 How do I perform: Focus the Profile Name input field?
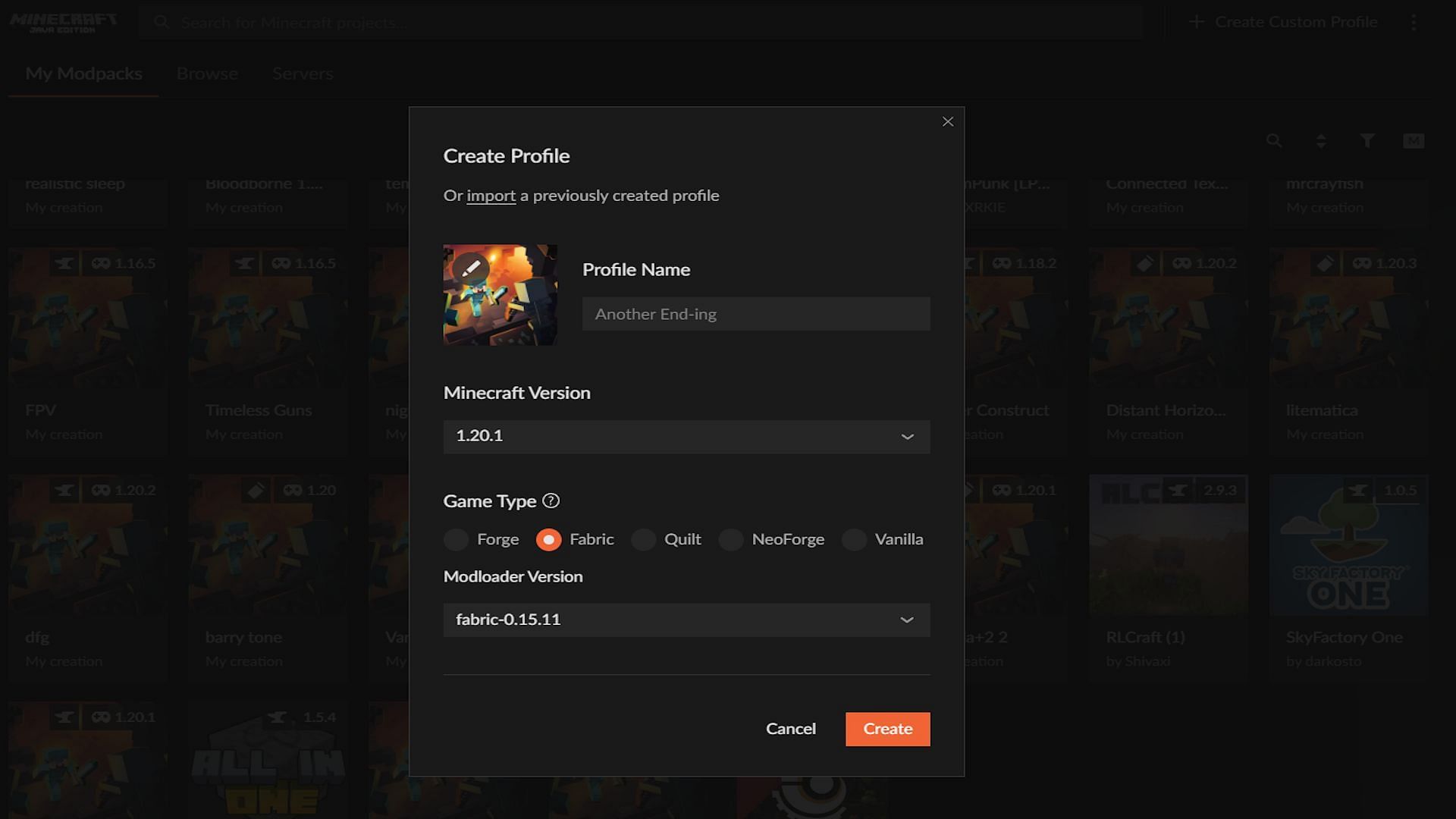[x=756, y=314]
